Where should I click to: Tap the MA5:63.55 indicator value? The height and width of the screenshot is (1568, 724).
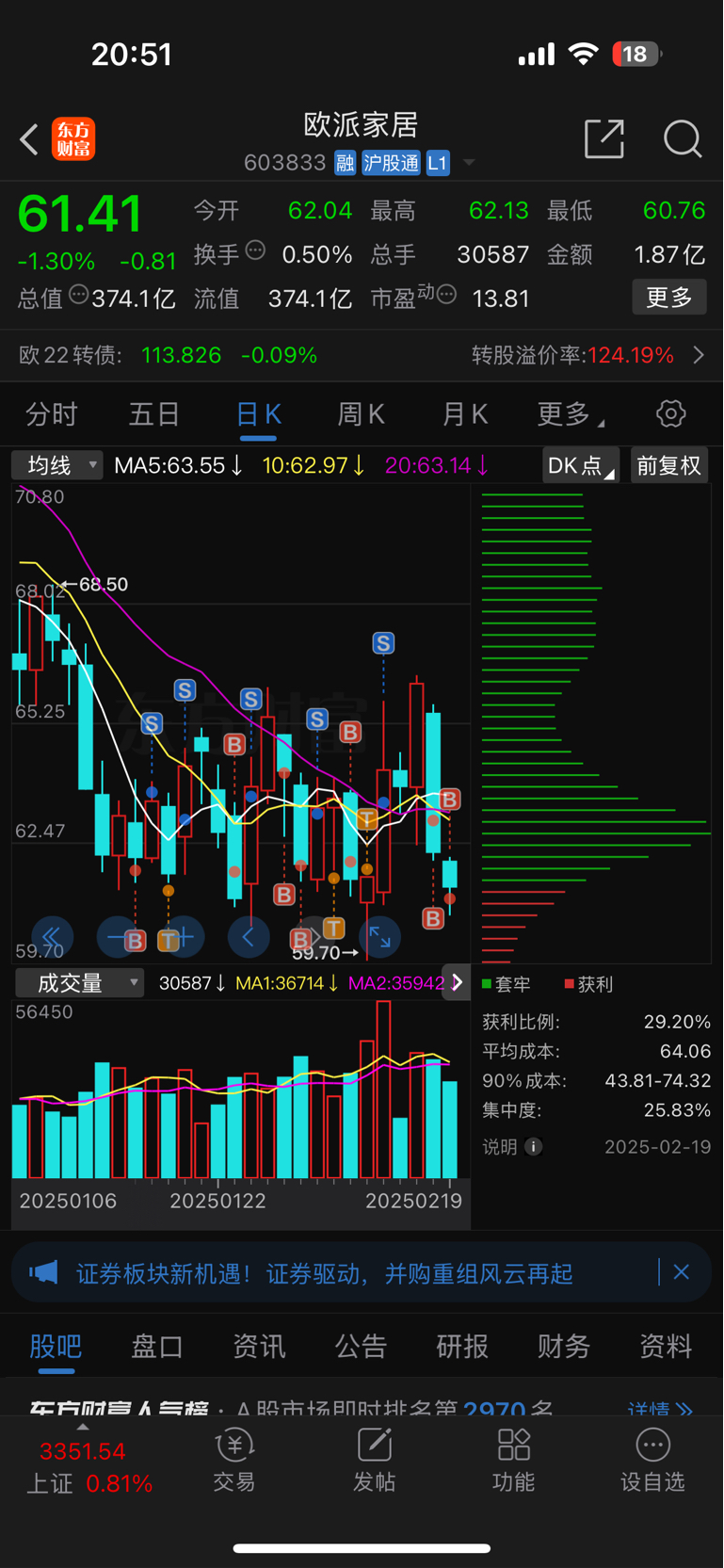[178, 465]
